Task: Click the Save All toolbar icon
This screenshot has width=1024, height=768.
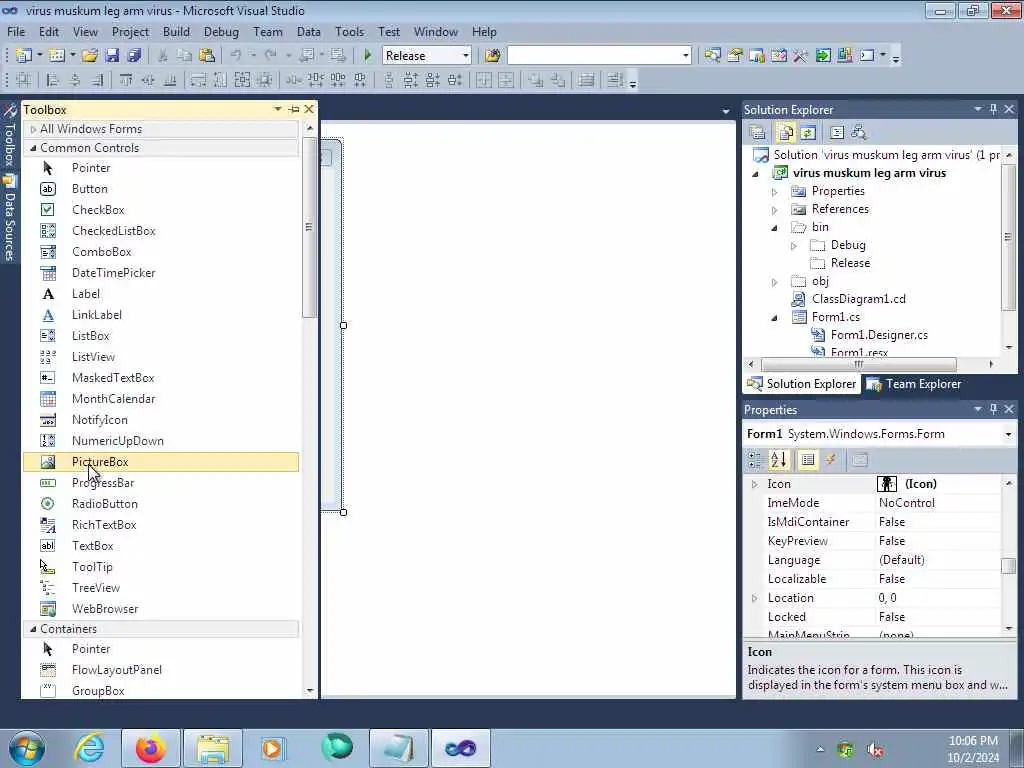Action: pos(135,56)
